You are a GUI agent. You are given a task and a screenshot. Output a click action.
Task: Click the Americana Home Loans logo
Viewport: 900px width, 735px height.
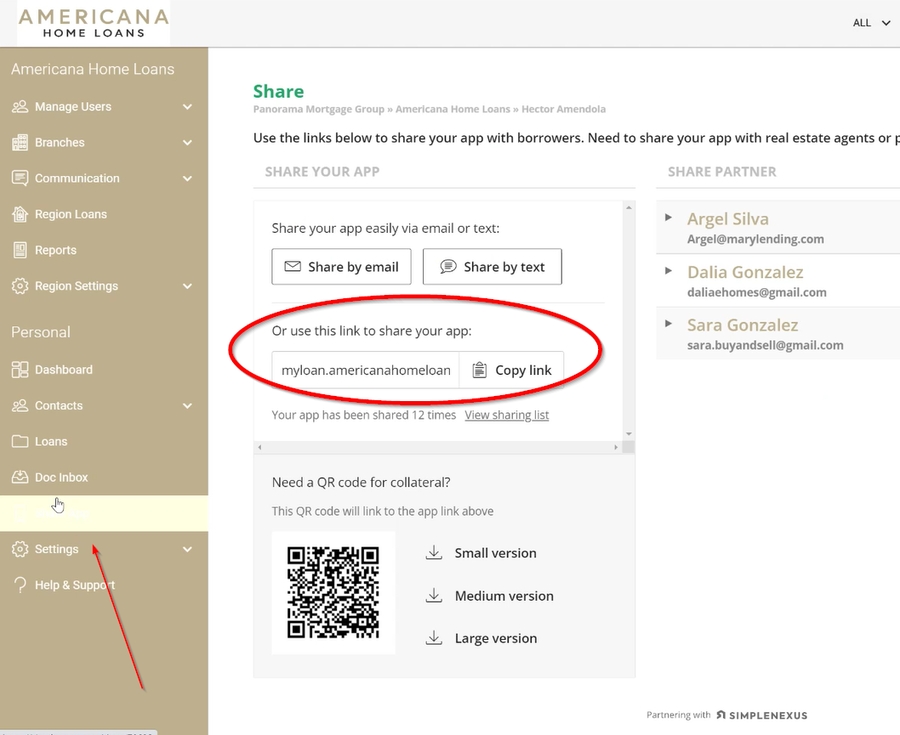click(x=92, y=22)
